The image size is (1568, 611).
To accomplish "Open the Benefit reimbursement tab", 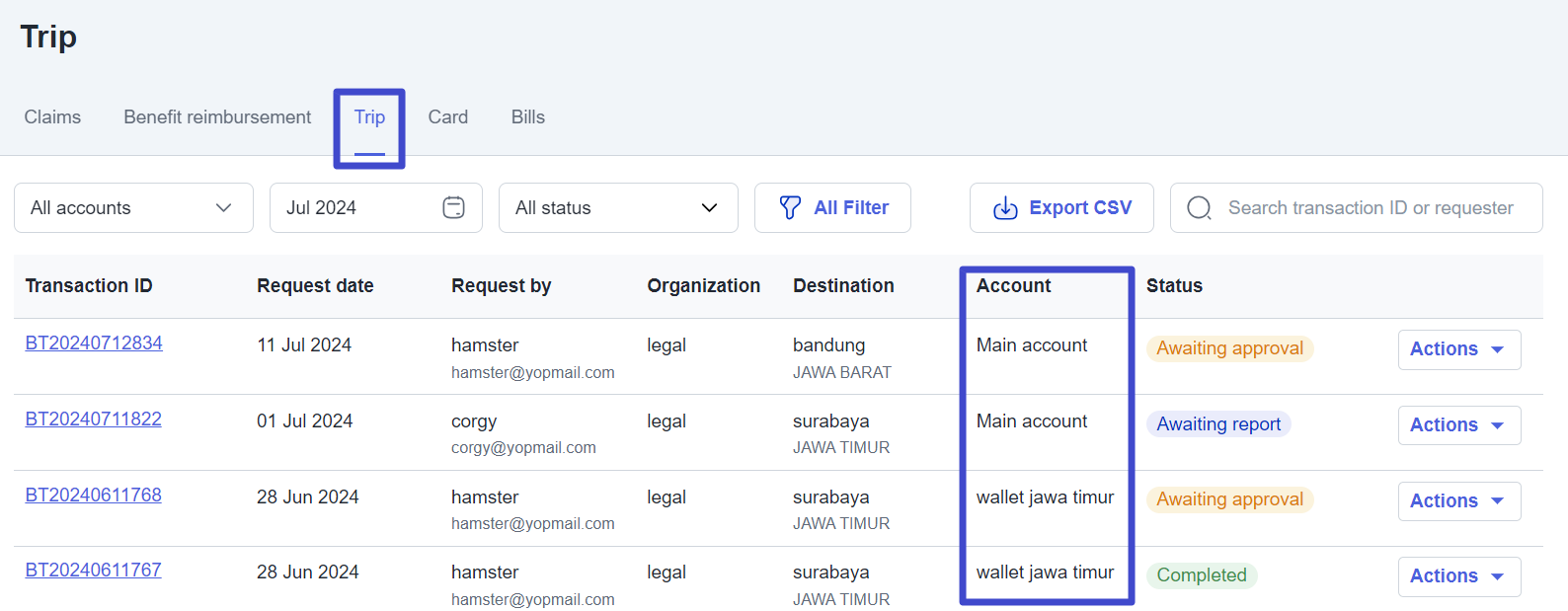I will 217,117.
